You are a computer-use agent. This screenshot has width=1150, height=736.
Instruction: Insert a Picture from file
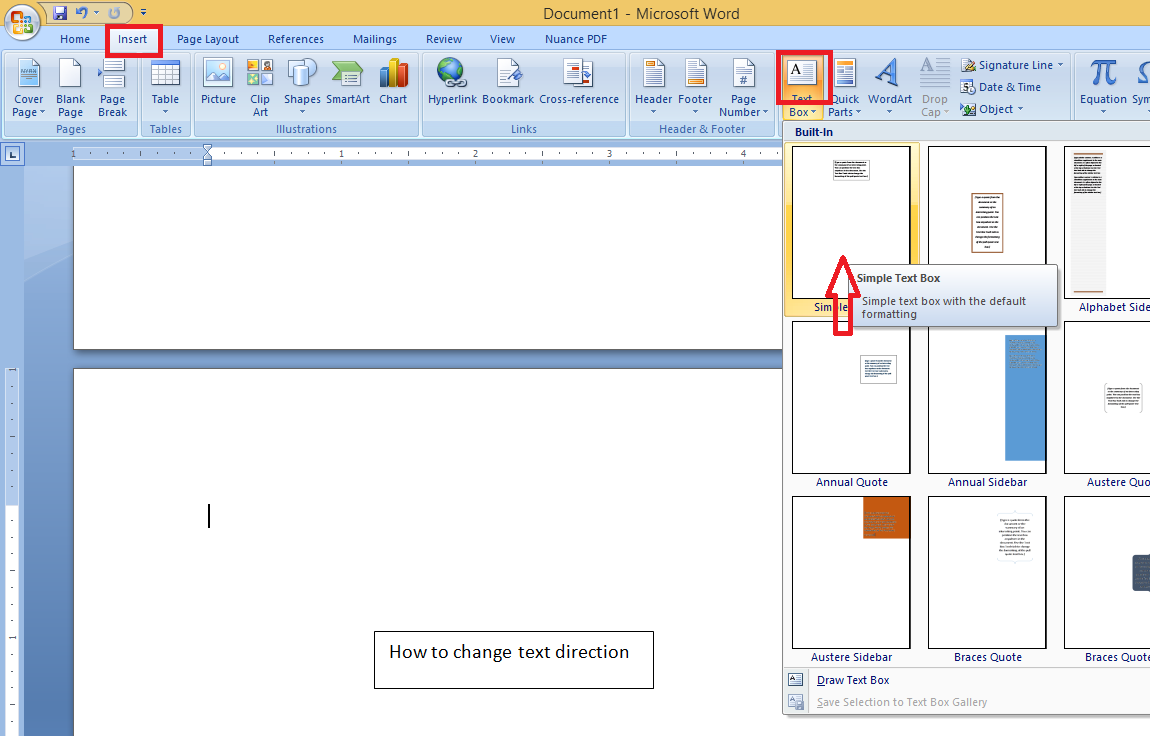coord(219,82)
